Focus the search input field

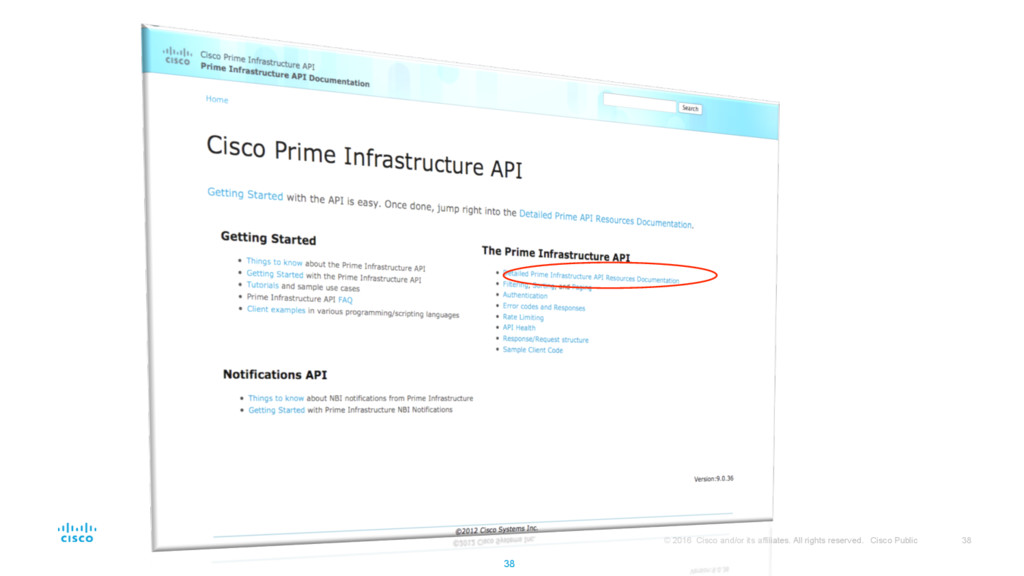(x=639, y=103)
